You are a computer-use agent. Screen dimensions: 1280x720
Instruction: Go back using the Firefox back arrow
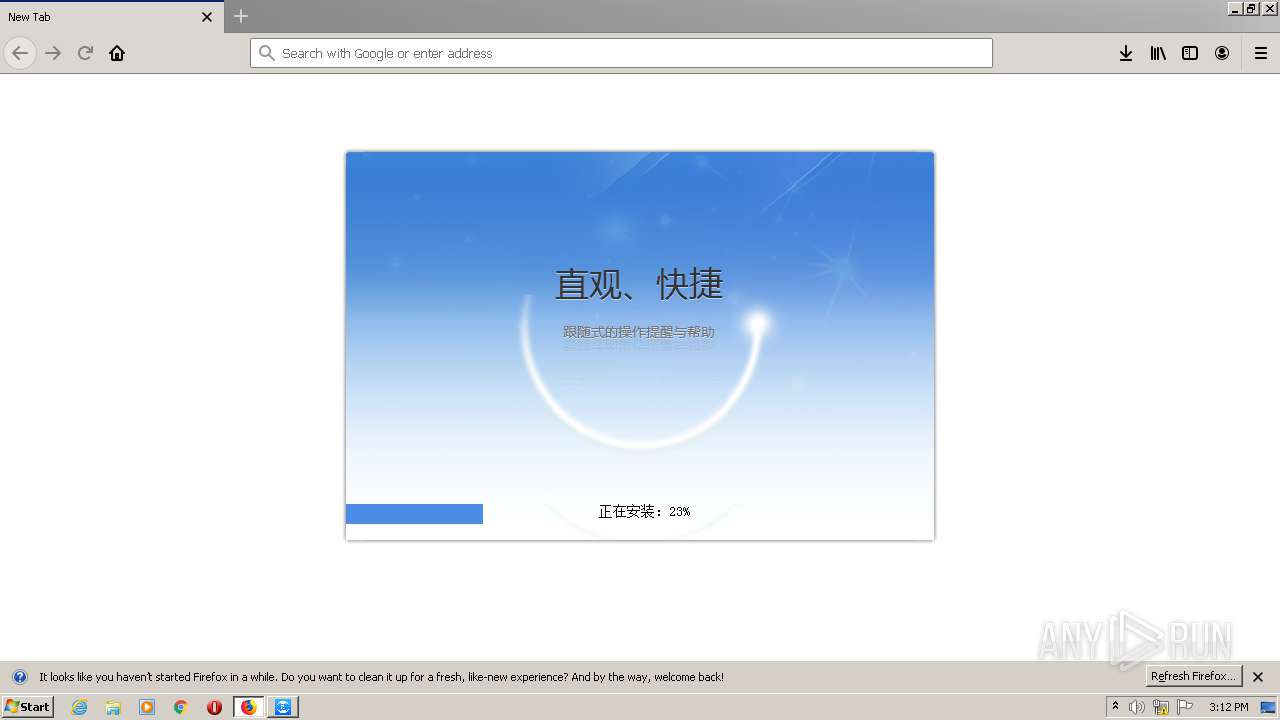point(20,53)
